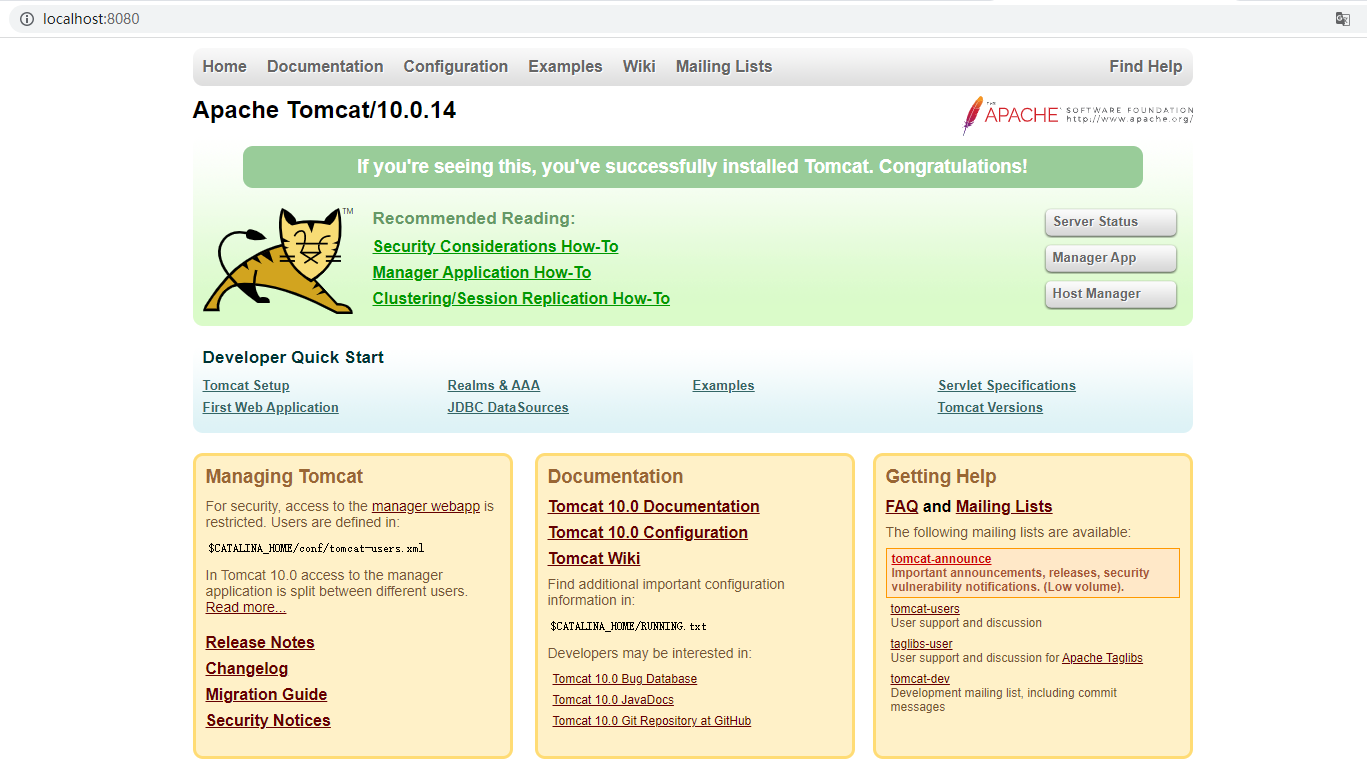1367x766 pixels.
Task: View the Tomcat Versions link
Action: click(x=990, y=408)
